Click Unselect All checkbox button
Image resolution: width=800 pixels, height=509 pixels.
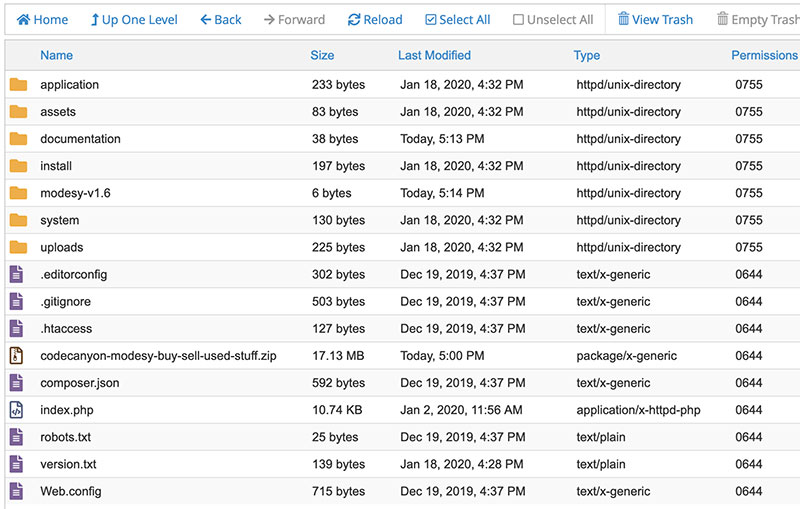553,19
